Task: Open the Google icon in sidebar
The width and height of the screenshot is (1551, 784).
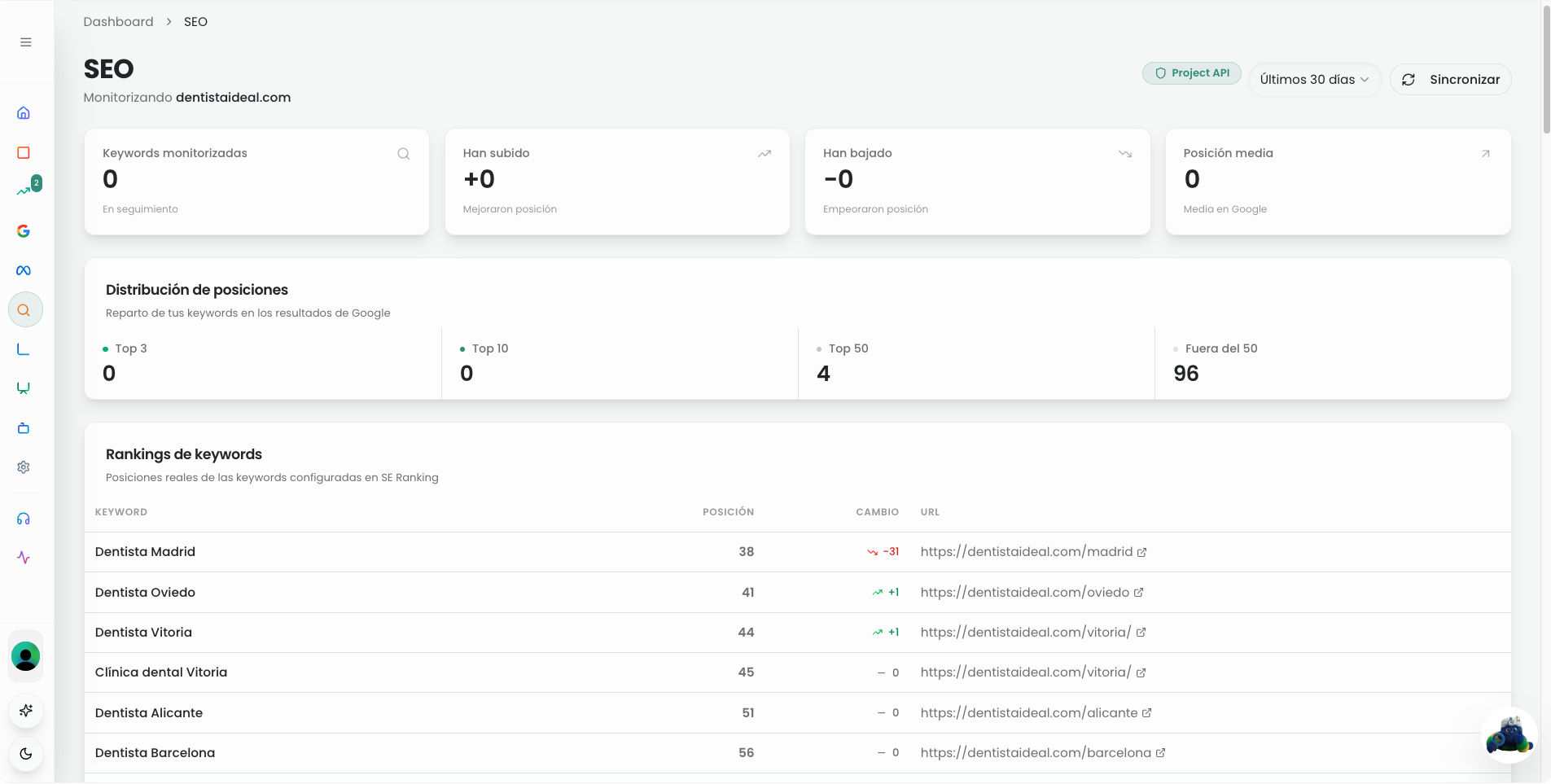Action: point(24,231)
